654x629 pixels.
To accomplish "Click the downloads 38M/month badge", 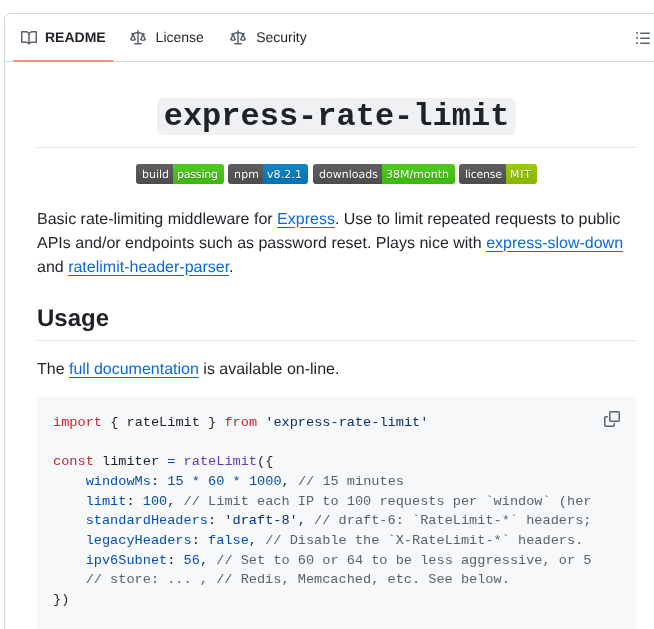I will 384,174.
